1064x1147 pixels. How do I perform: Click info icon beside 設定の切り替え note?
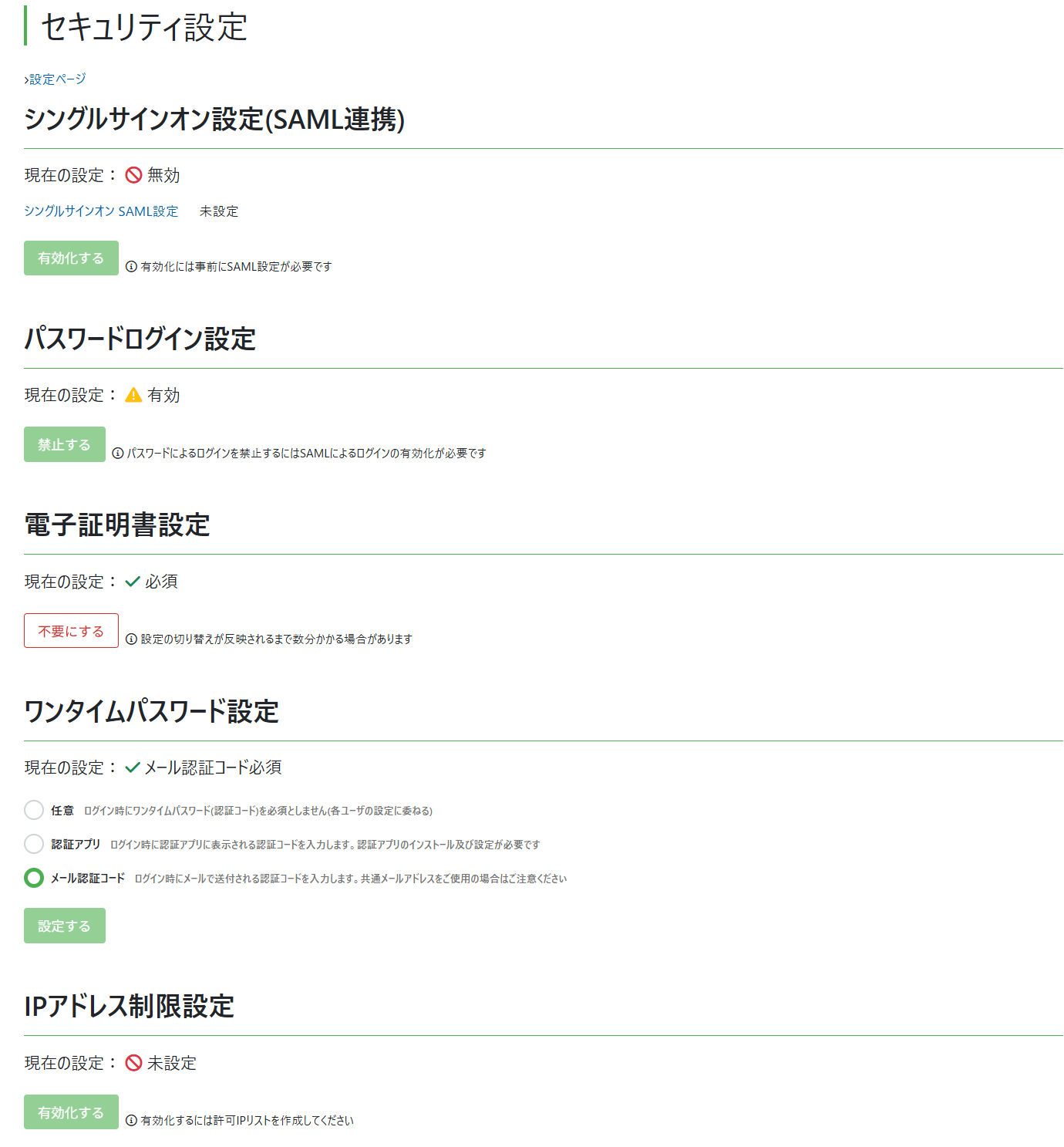click(x=131, y=639)
